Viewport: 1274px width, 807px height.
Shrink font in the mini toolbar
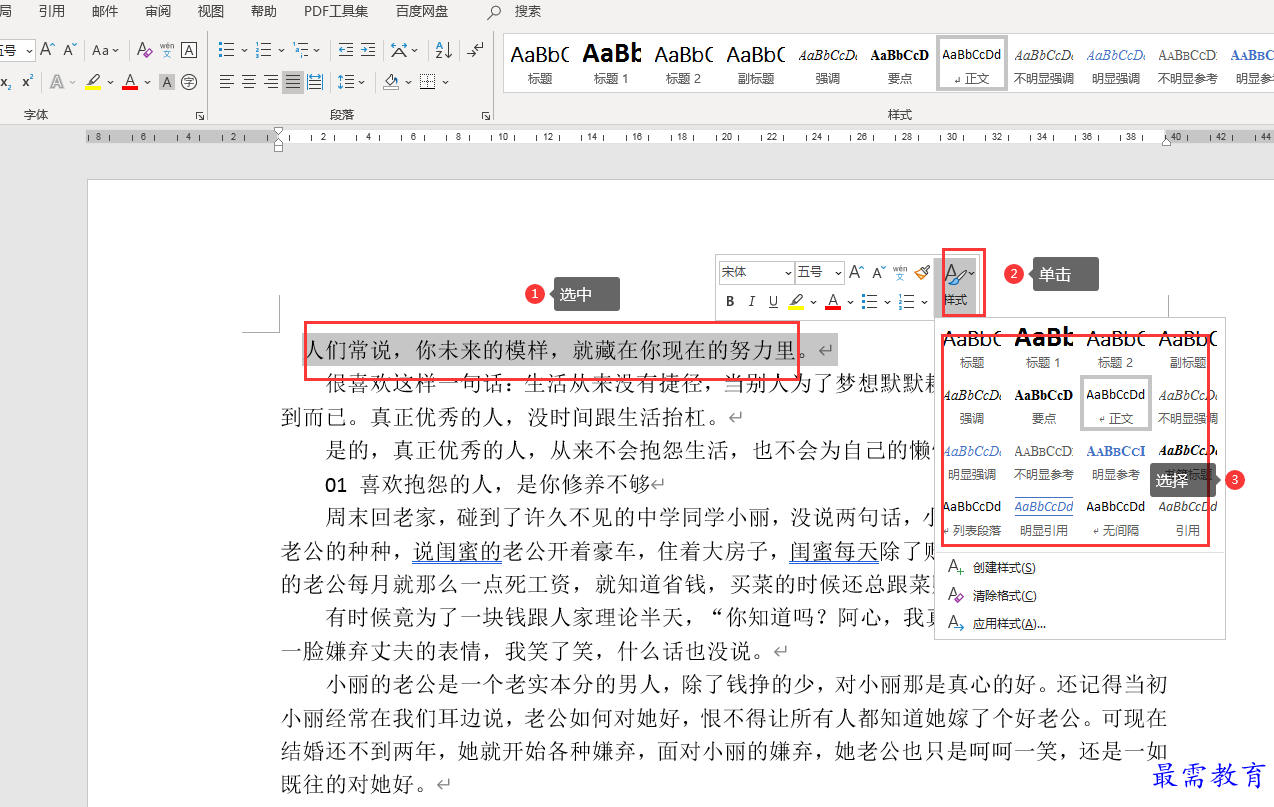click(x=878, y=272)
